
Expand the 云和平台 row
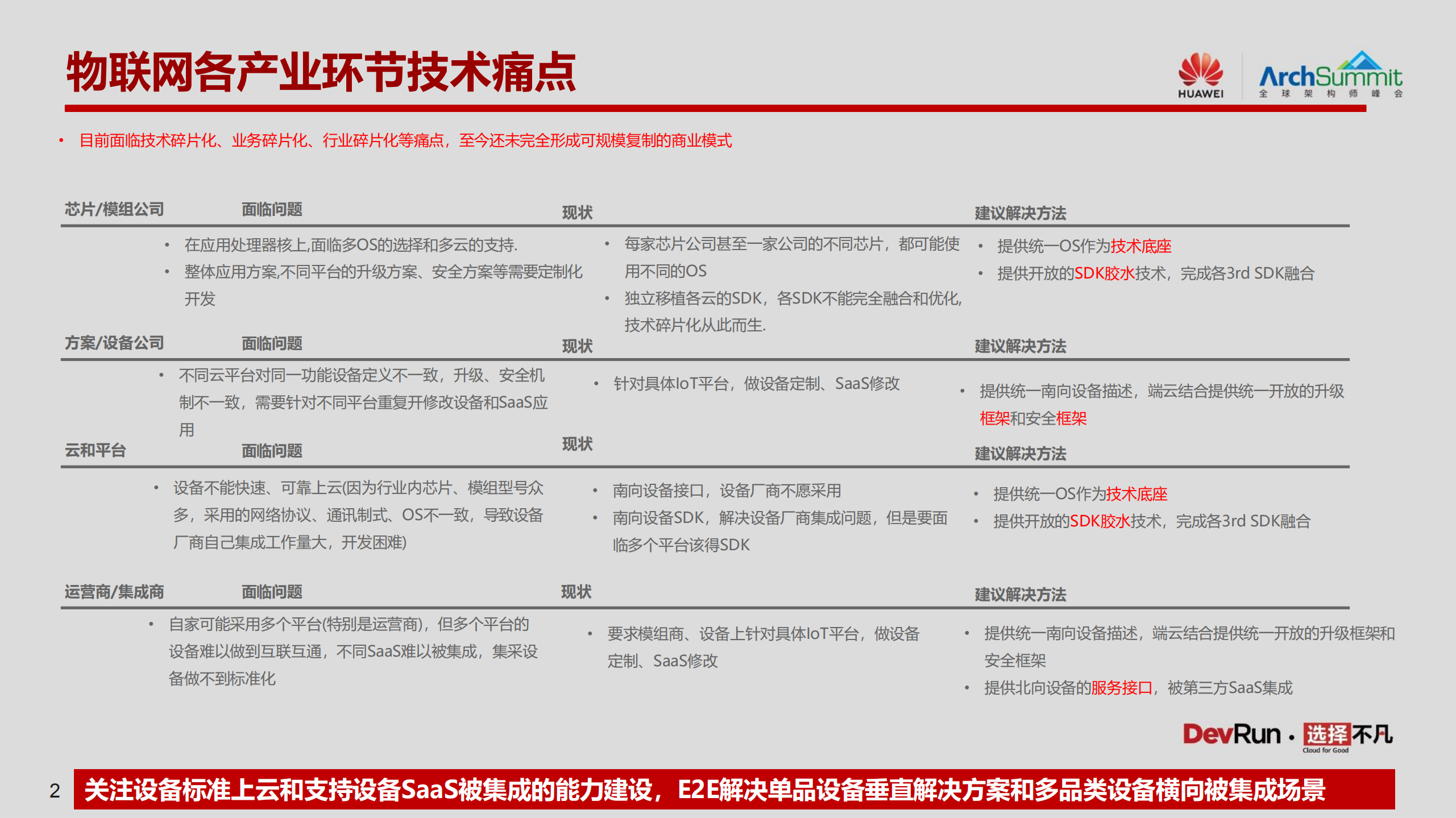(x=95, y=451)
